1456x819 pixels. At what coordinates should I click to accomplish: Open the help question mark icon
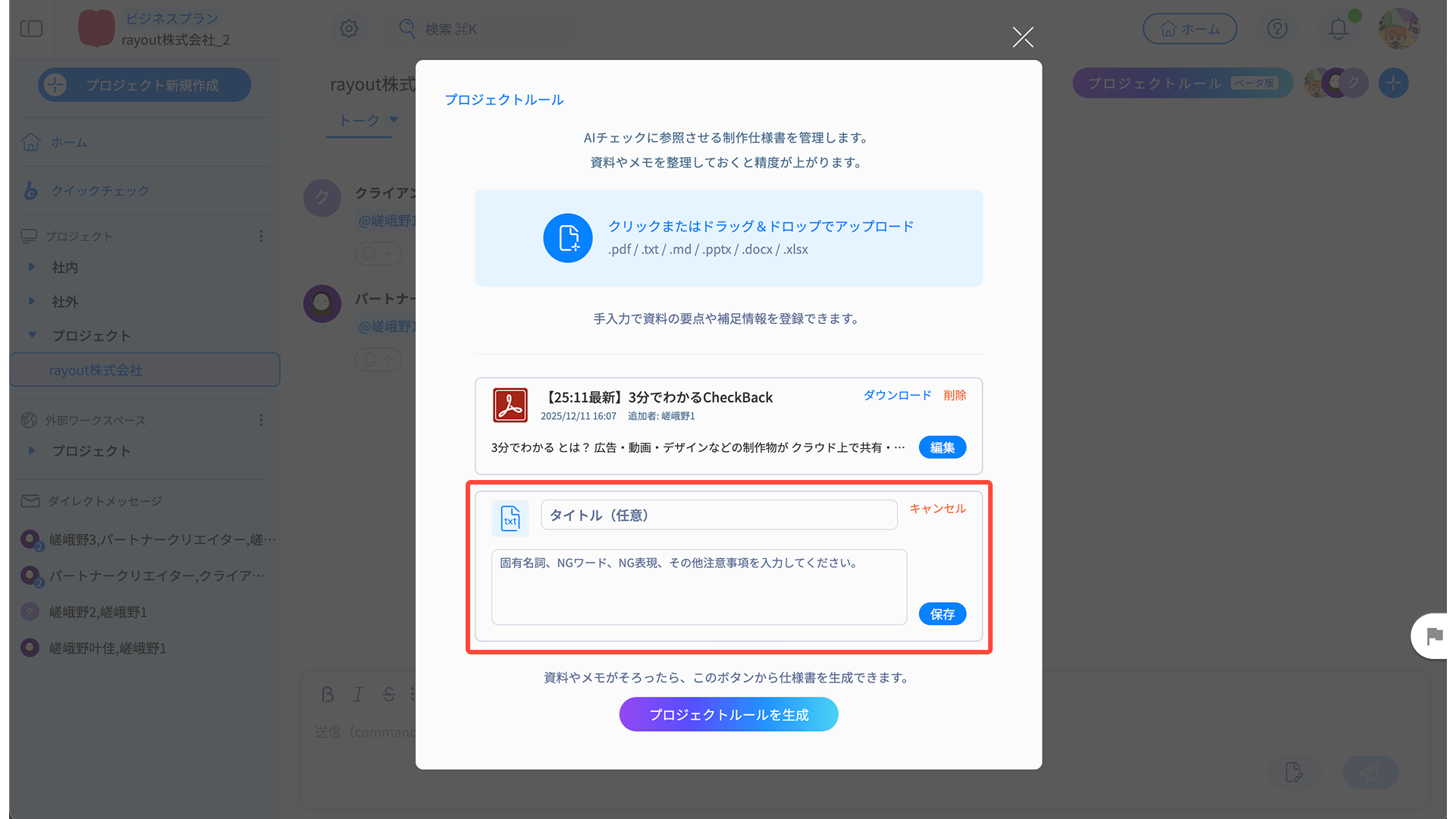click(1277, 29)
